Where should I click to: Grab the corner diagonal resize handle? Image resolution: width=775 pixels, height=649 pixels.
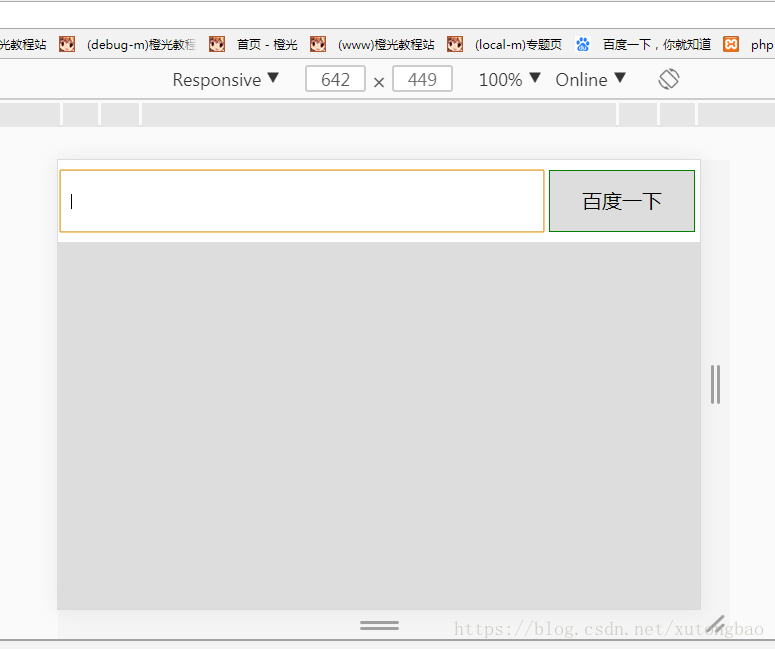pyautogui.click(x=716, y=624)
